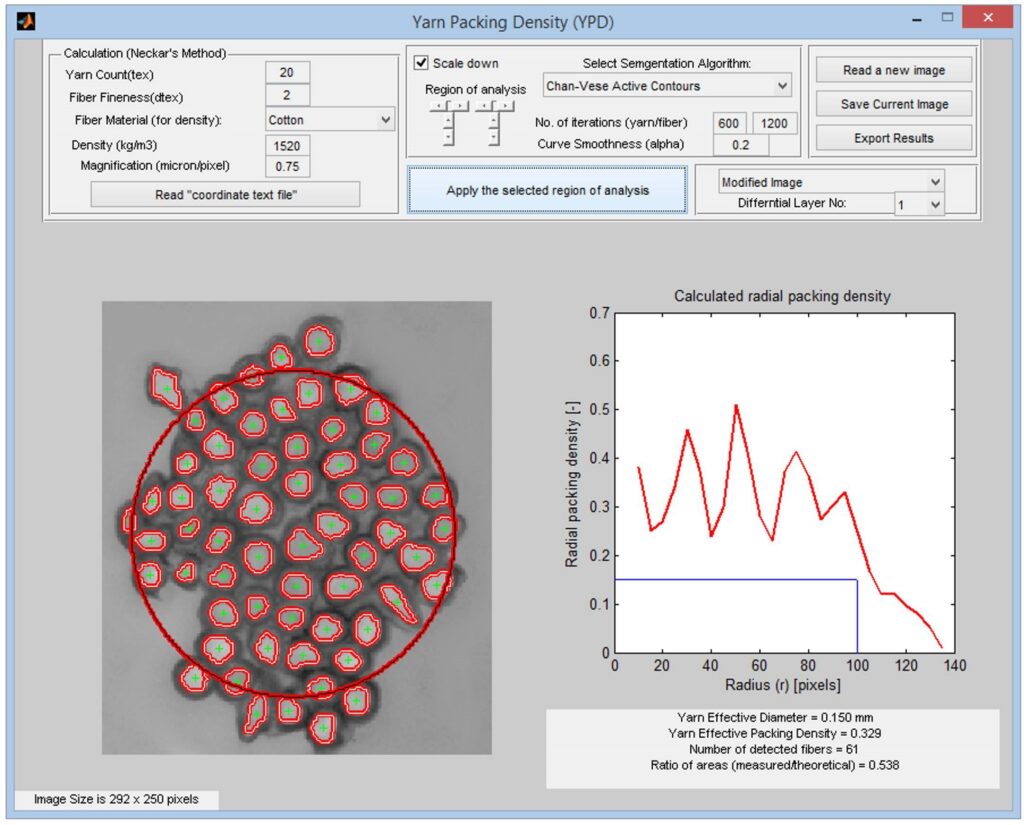Viewport: 1024px width, 825px height.
Task: Select the Curve Smoothness alpha field
Action: [x=741, y=145]
